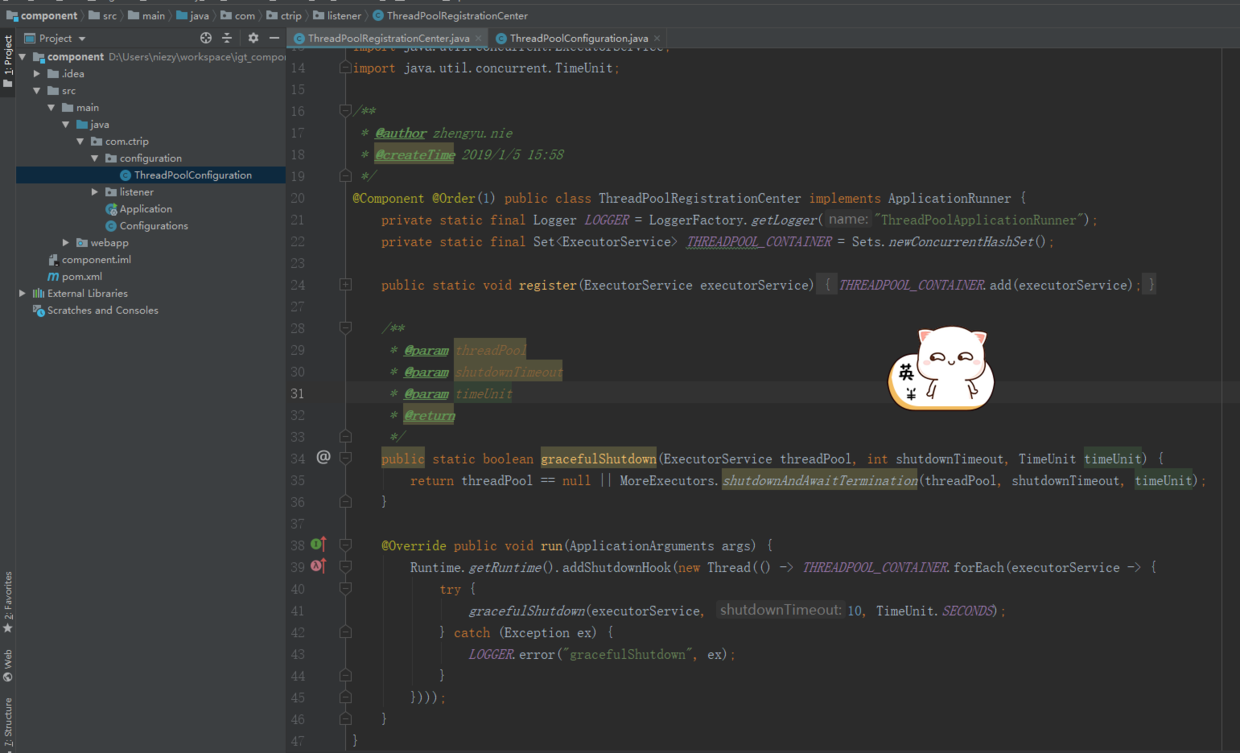
Task: Close the ThreadPoolConfiguration.java tab
Action: (657, 38)
